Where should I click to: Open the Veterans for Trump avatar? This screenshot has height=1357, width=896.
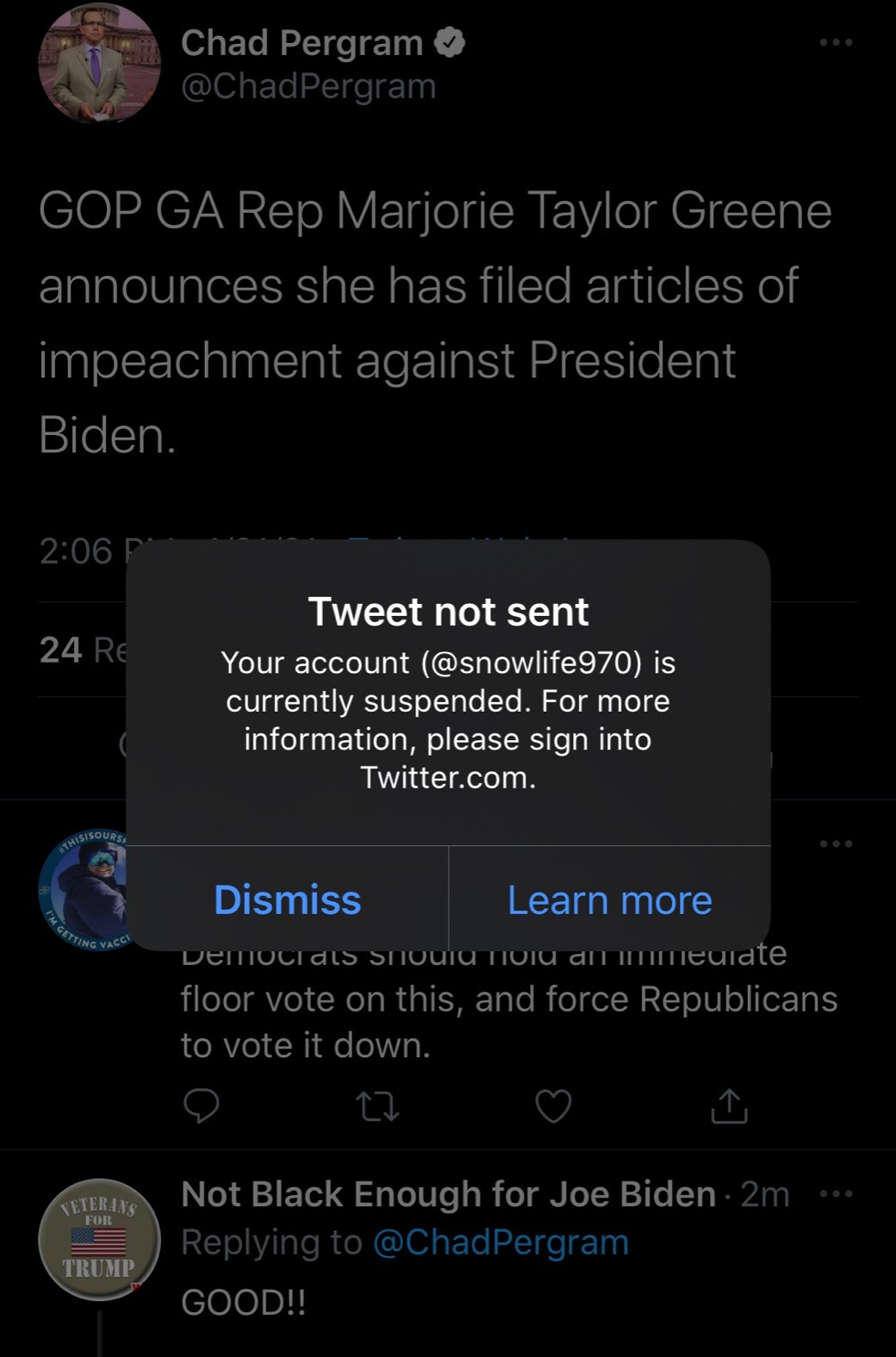99,1240
